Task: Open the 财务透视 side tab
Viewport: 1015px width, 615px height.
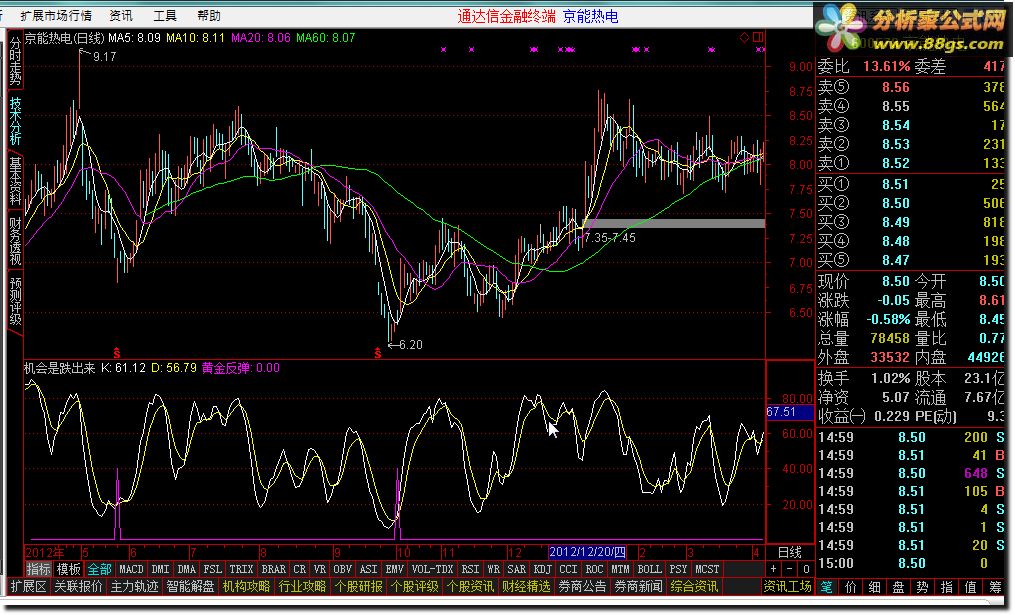Action: 15,241
